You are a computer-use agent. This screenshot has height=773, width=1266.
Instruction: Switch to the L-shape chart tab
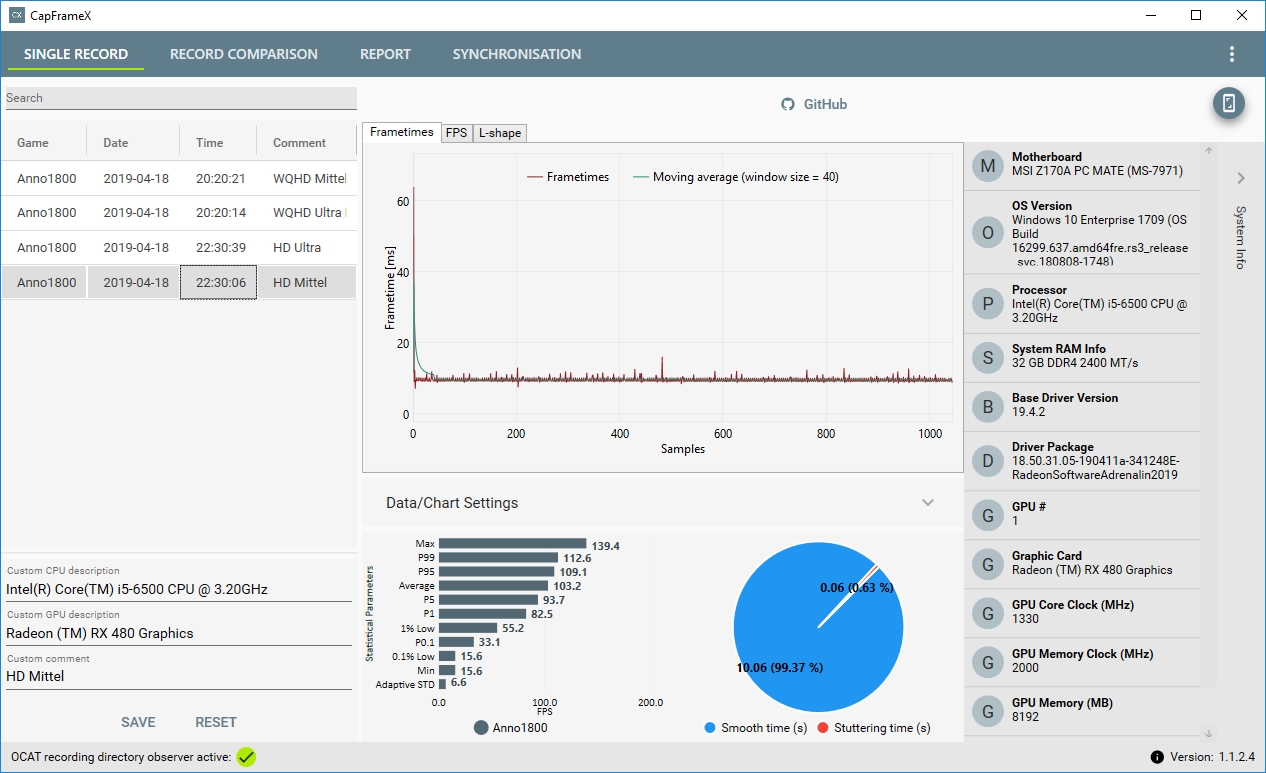tap(498, 132)
